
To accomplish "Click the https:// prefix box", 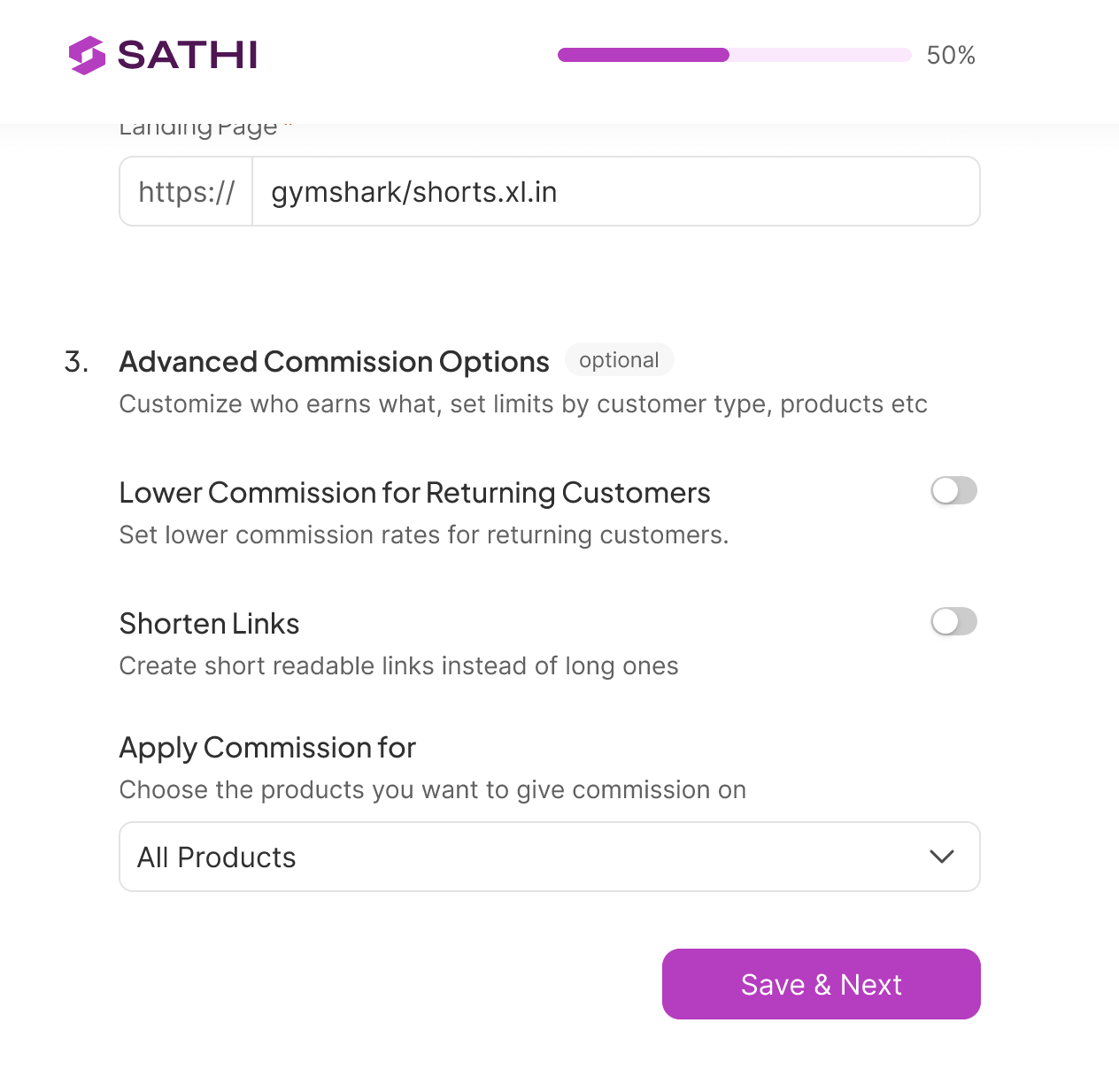I will 187,192.
